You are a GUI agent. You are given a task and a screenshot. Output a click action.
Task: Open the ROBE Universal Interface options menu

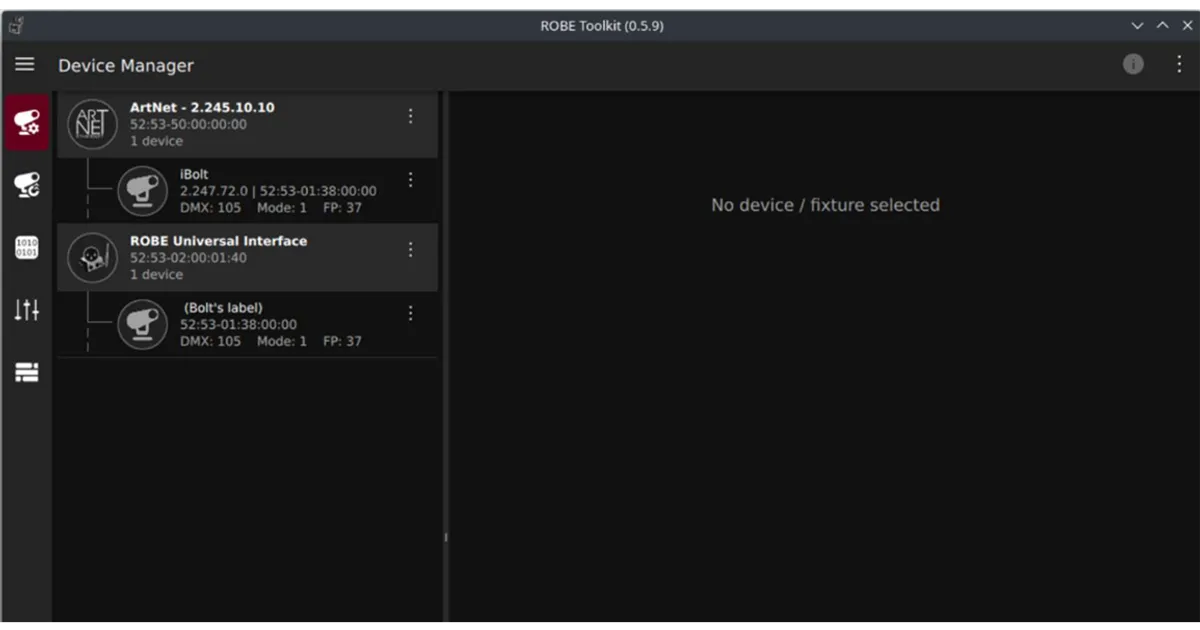(x=410, y=249)
